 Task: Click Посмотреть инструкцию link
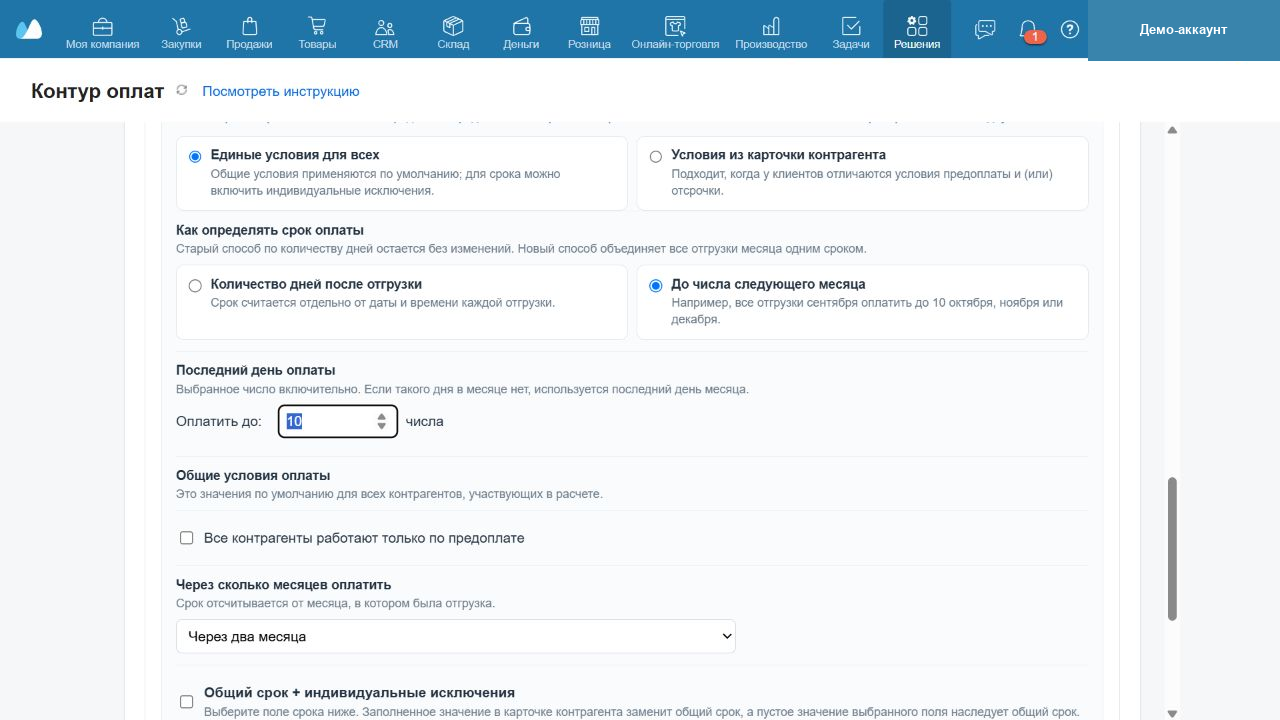(x=281, y=91)
